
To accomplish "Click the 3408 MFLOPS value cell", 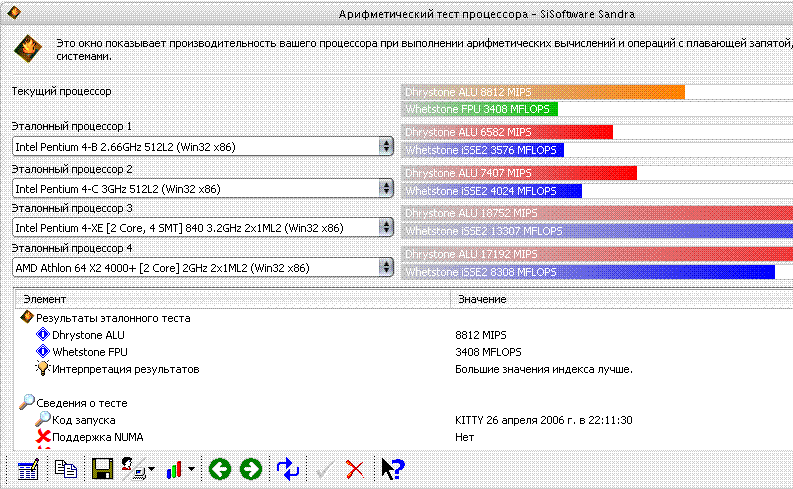I will [488, 352].
